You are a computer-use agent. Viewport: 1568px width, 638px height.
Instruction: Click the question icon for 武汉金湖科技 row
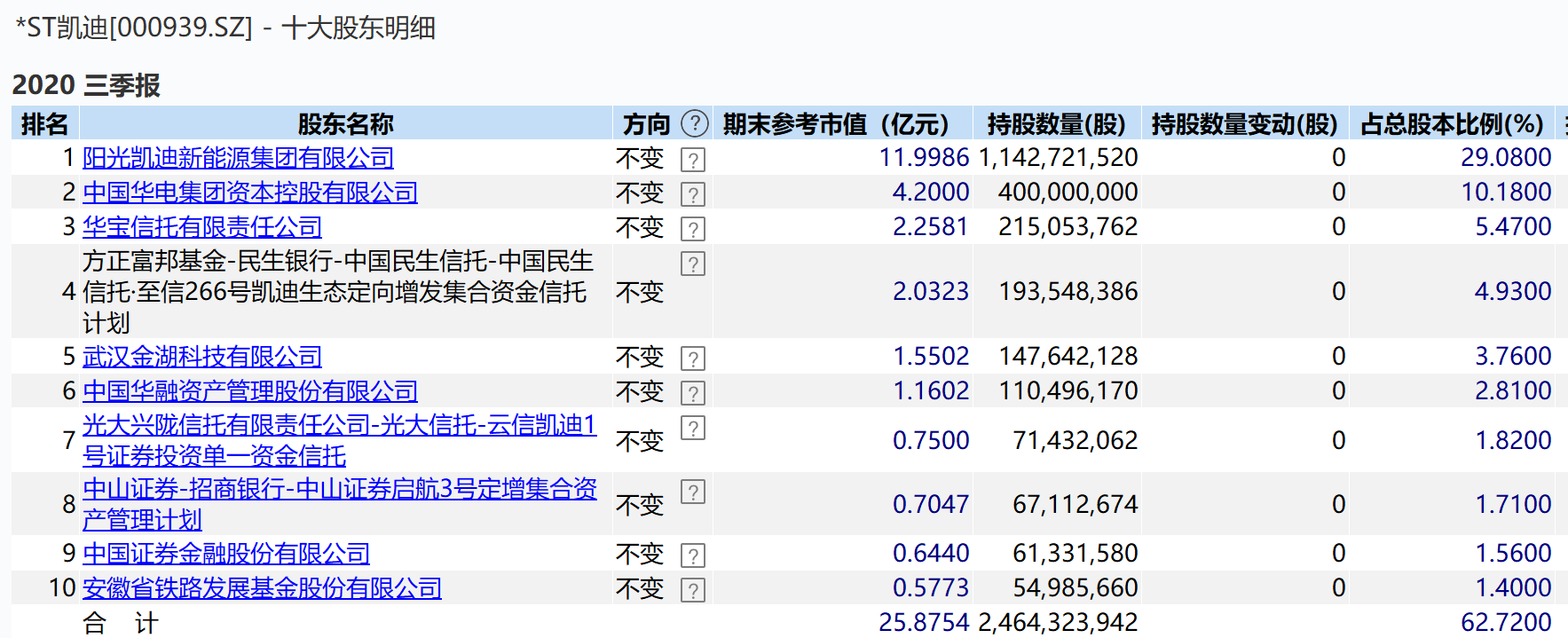[x=693, y=358]
